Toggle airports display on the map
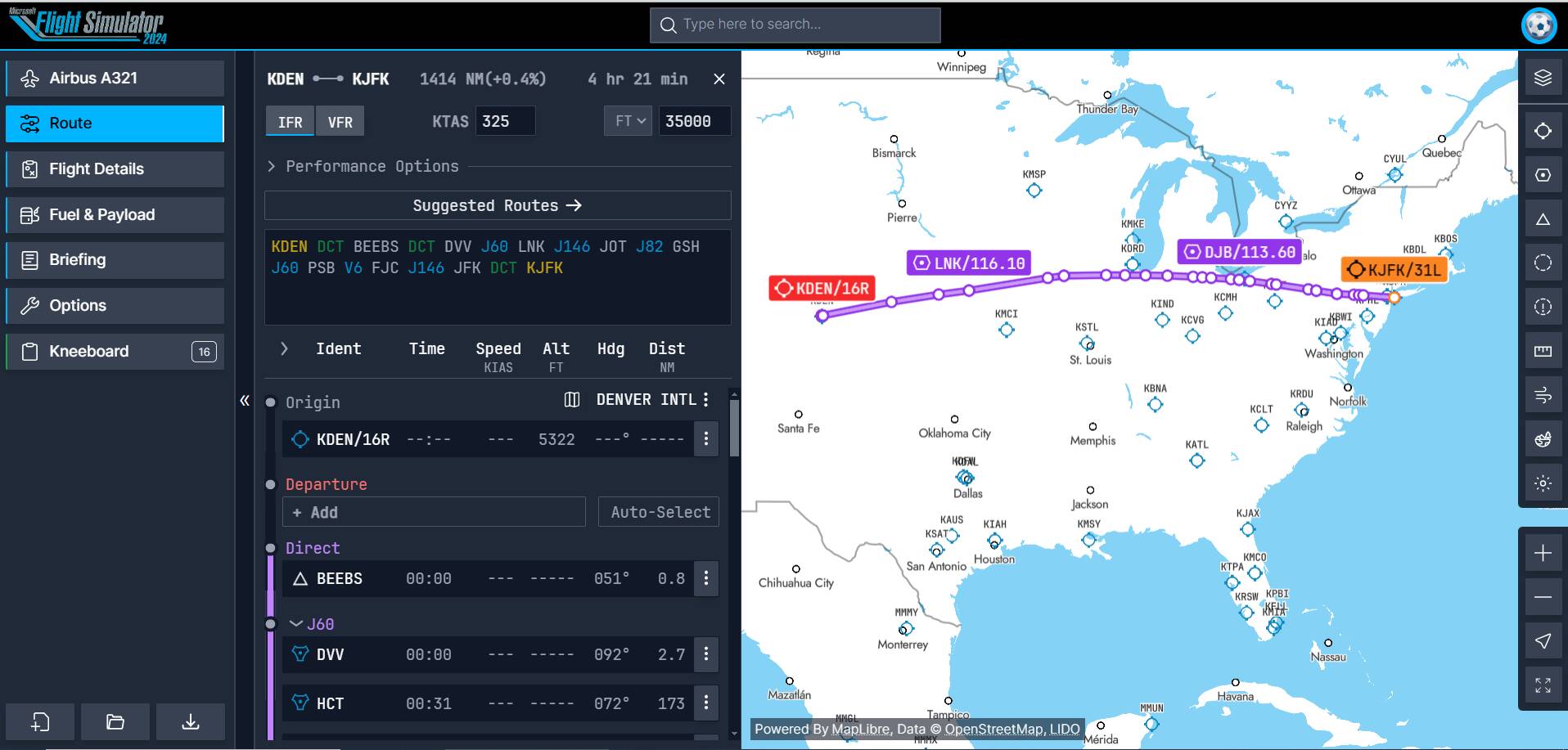Screen dimensions: 1568x750 1543,129
